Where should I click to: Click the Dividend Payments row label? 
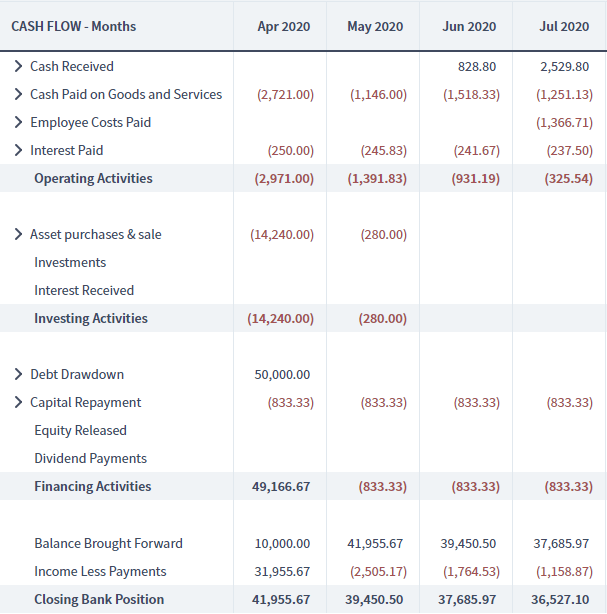pos(90,458)
